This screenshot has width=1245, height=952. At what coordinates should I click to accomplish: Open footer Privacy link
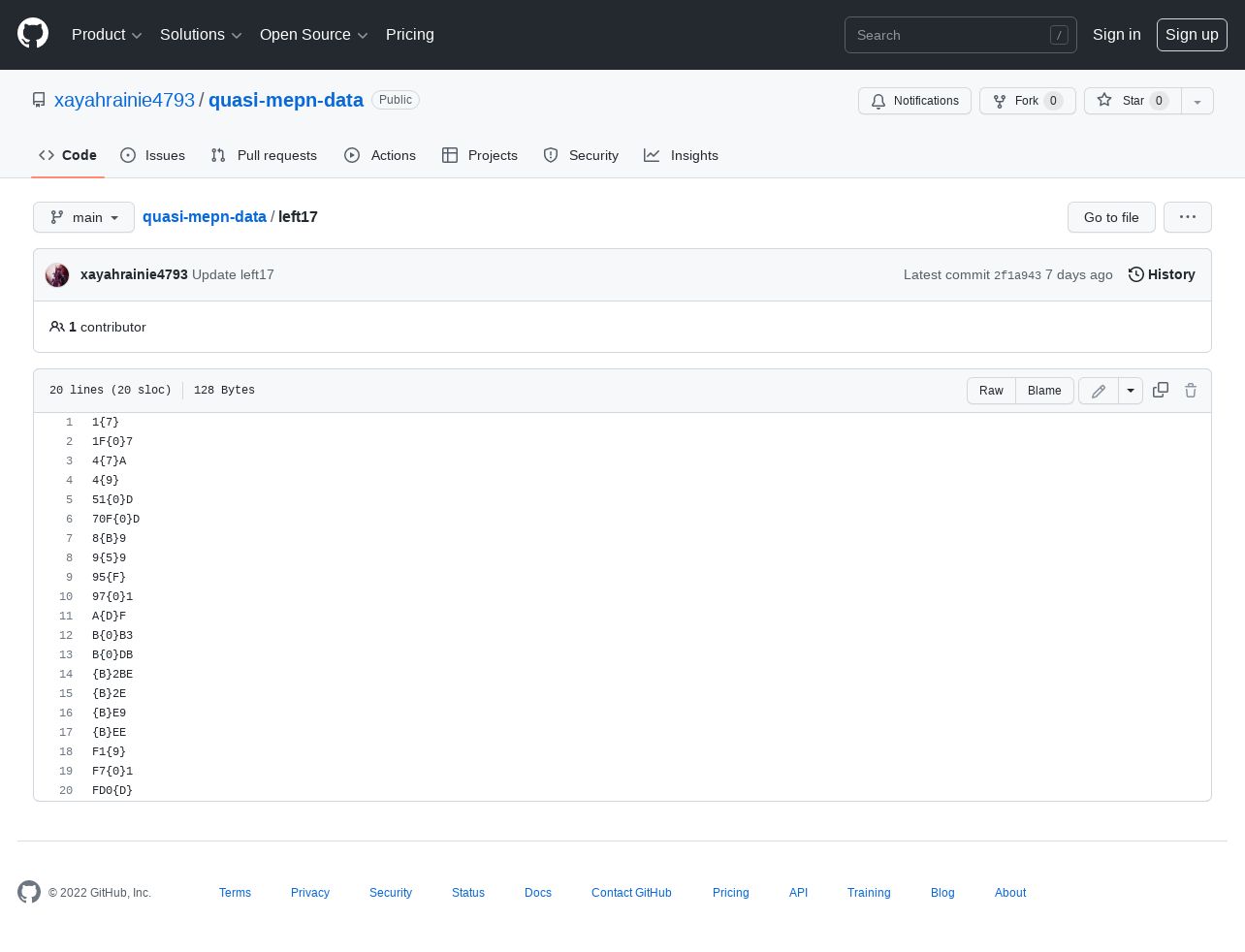coord(310,893)
